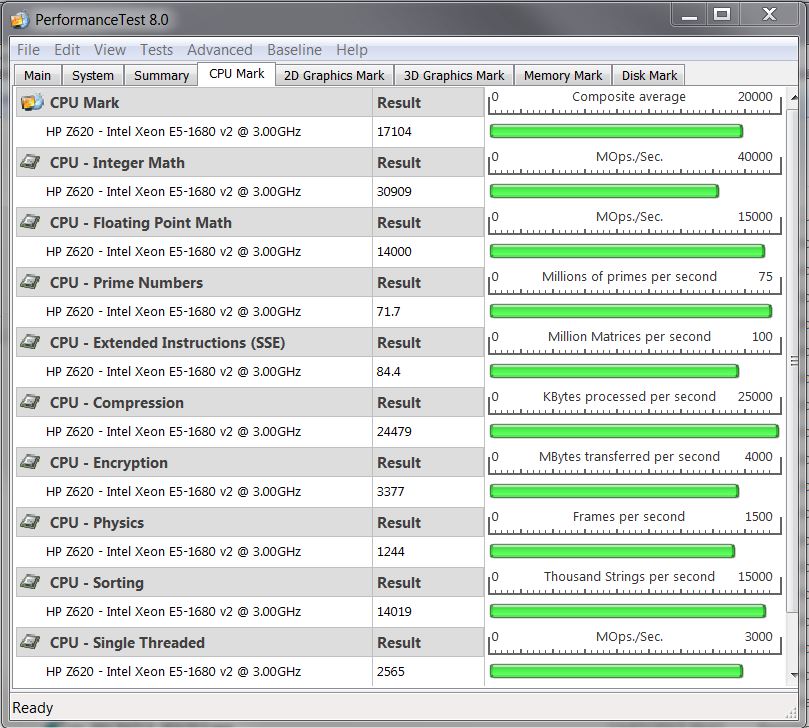Click the Prime Numbers result 71.7
The height and width of the screenshot is (728, 809).
point(388,311)
